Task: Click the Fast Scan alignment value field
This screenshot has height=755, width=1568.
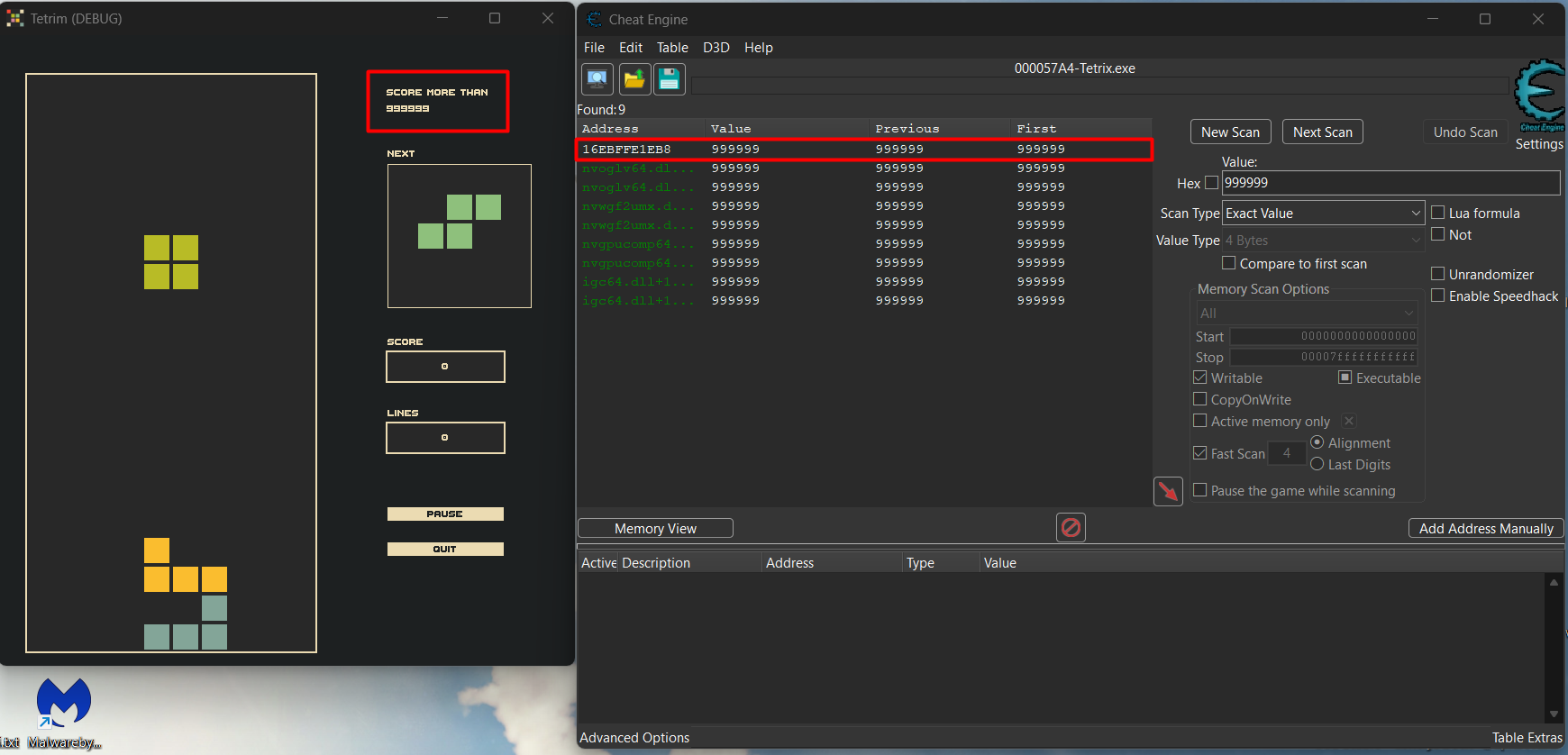Action: (1287, 453)
